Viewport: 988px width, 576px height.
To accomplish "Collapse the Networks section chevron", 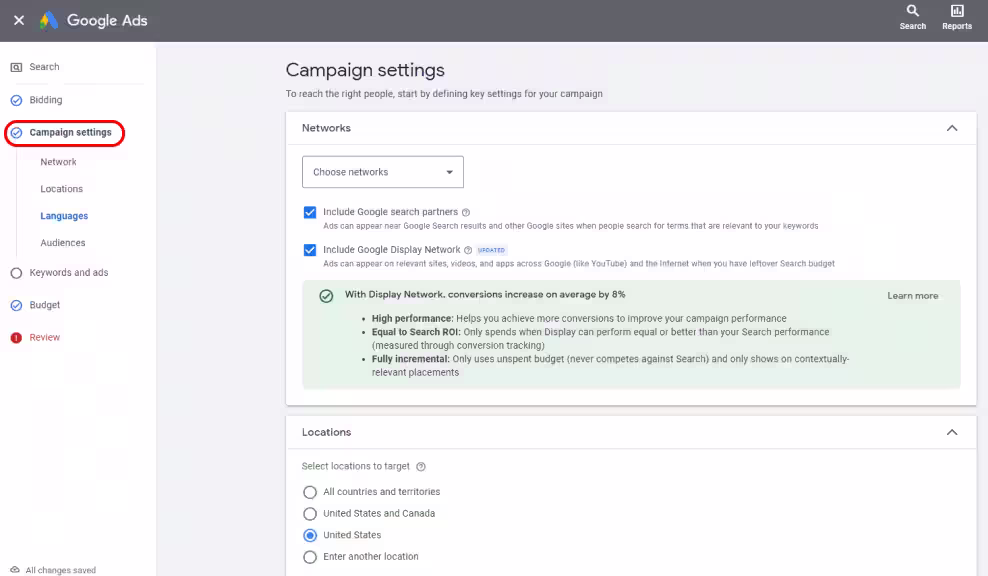I will 951,128.
